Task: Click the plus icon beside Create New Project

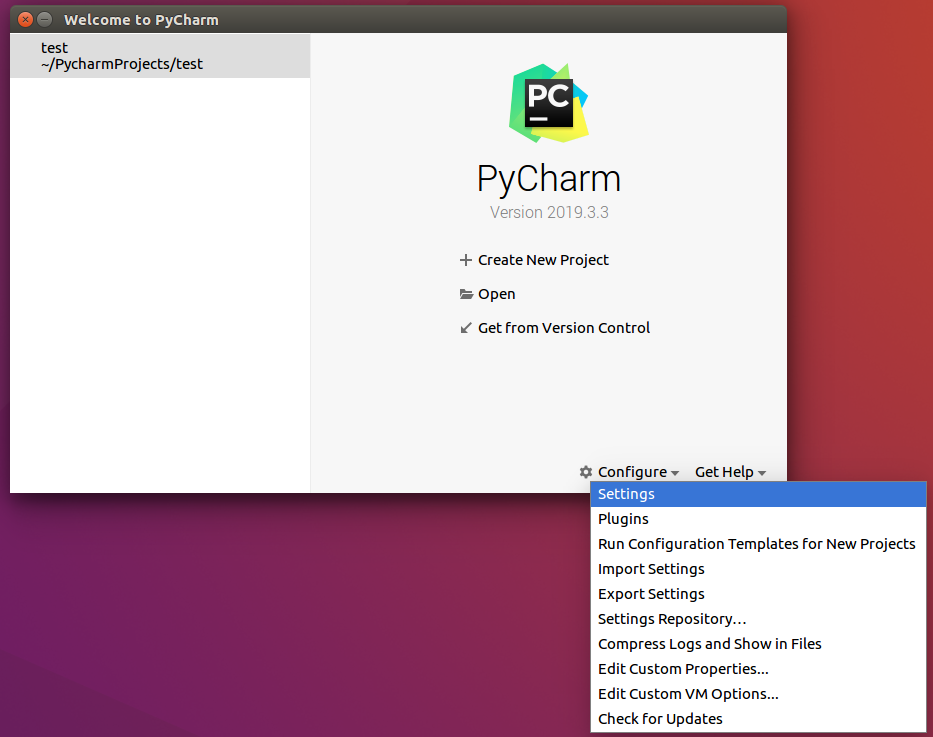Action: point(466,260)
